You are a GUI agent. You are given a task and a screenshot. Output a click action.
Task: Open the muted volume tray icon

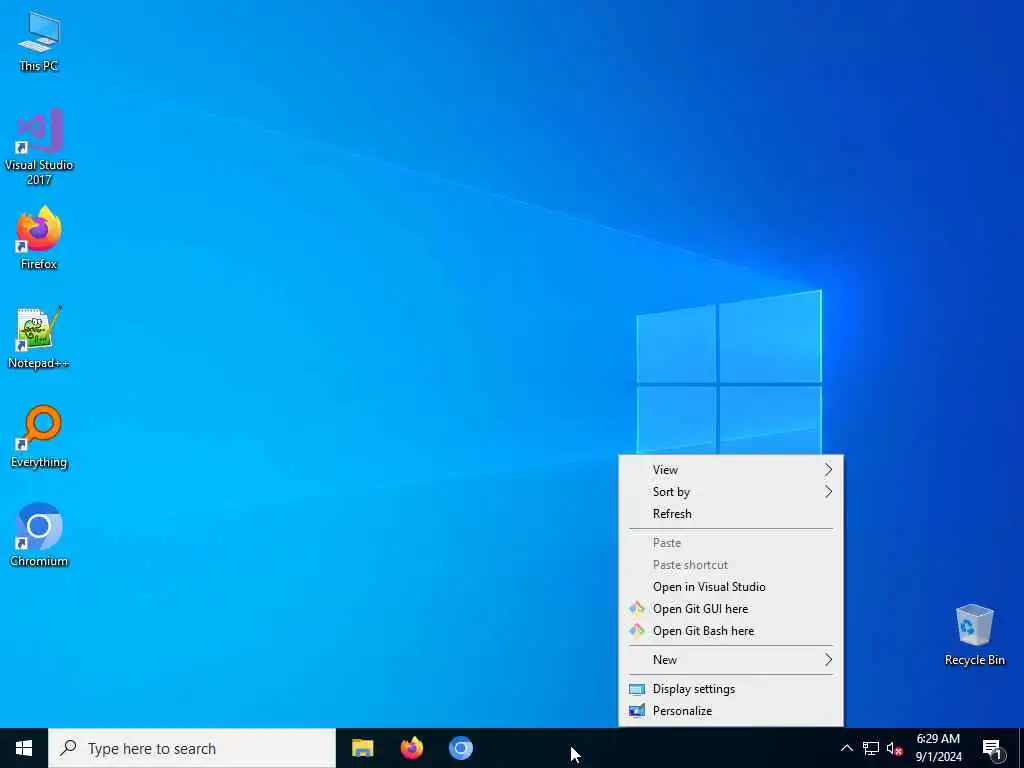coord(894,748)
